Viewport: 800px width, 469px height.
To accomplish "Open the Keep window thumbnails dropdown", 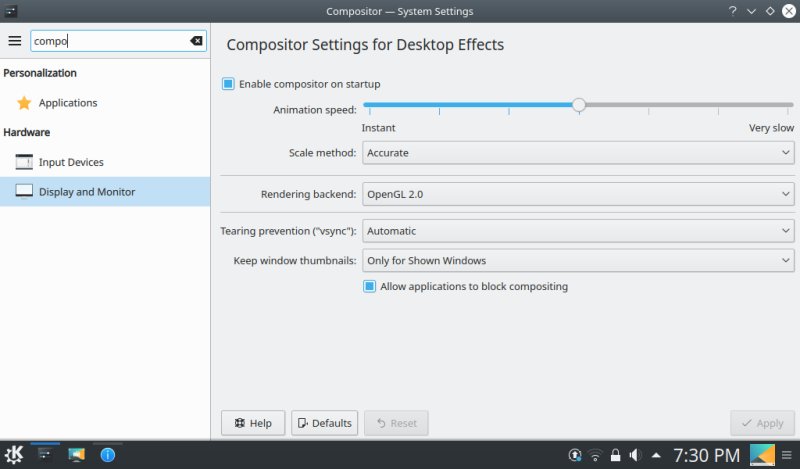I will (578, 260).
